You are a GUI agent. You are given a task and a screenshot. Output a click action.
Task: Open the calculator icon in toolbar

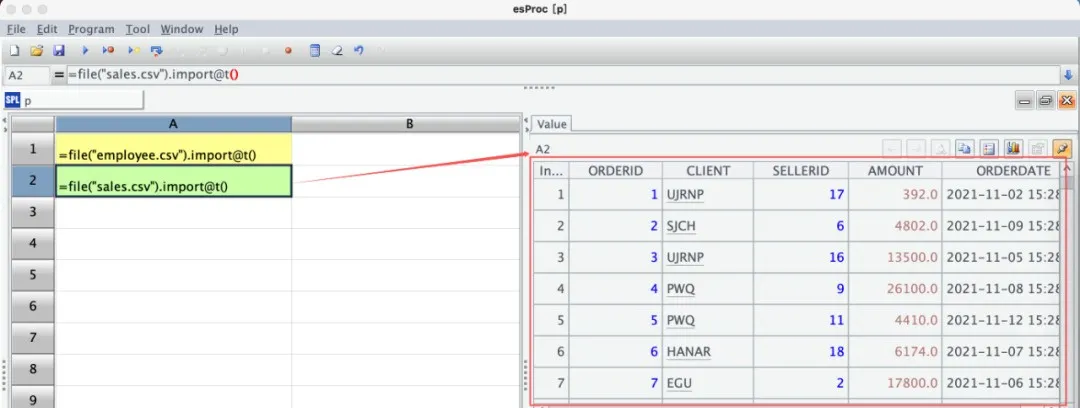point(315,50)
